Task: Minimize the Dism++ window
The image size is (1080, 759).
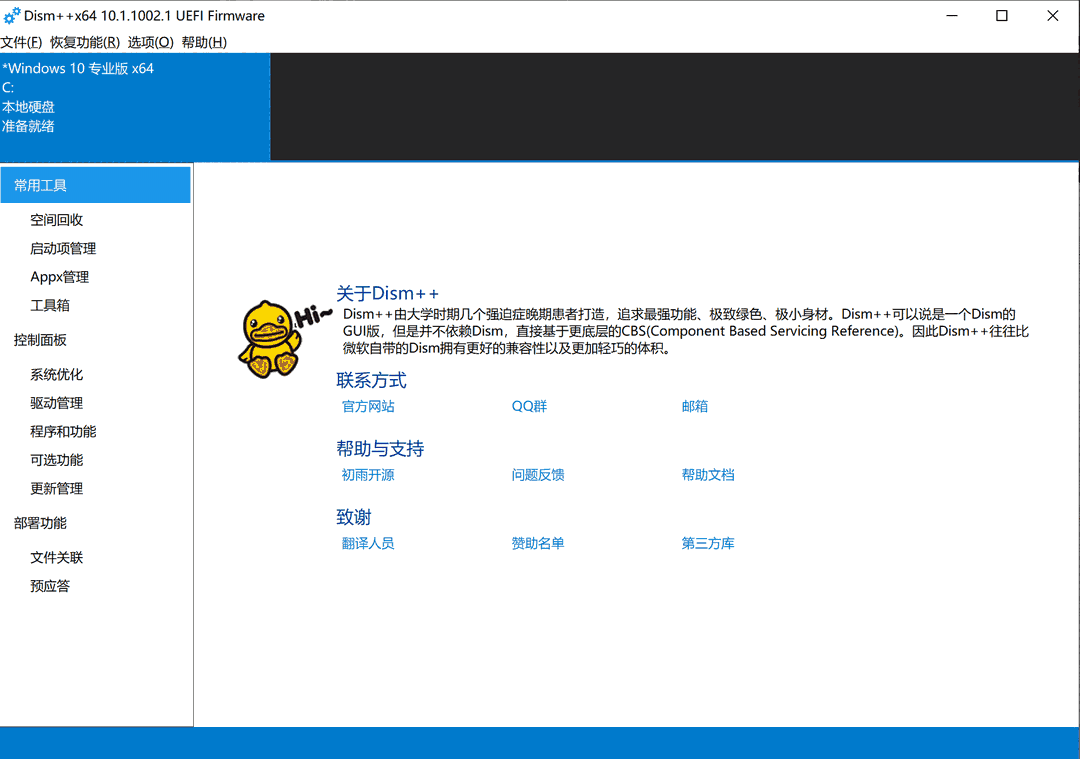Action: click(x=952, y=15)
